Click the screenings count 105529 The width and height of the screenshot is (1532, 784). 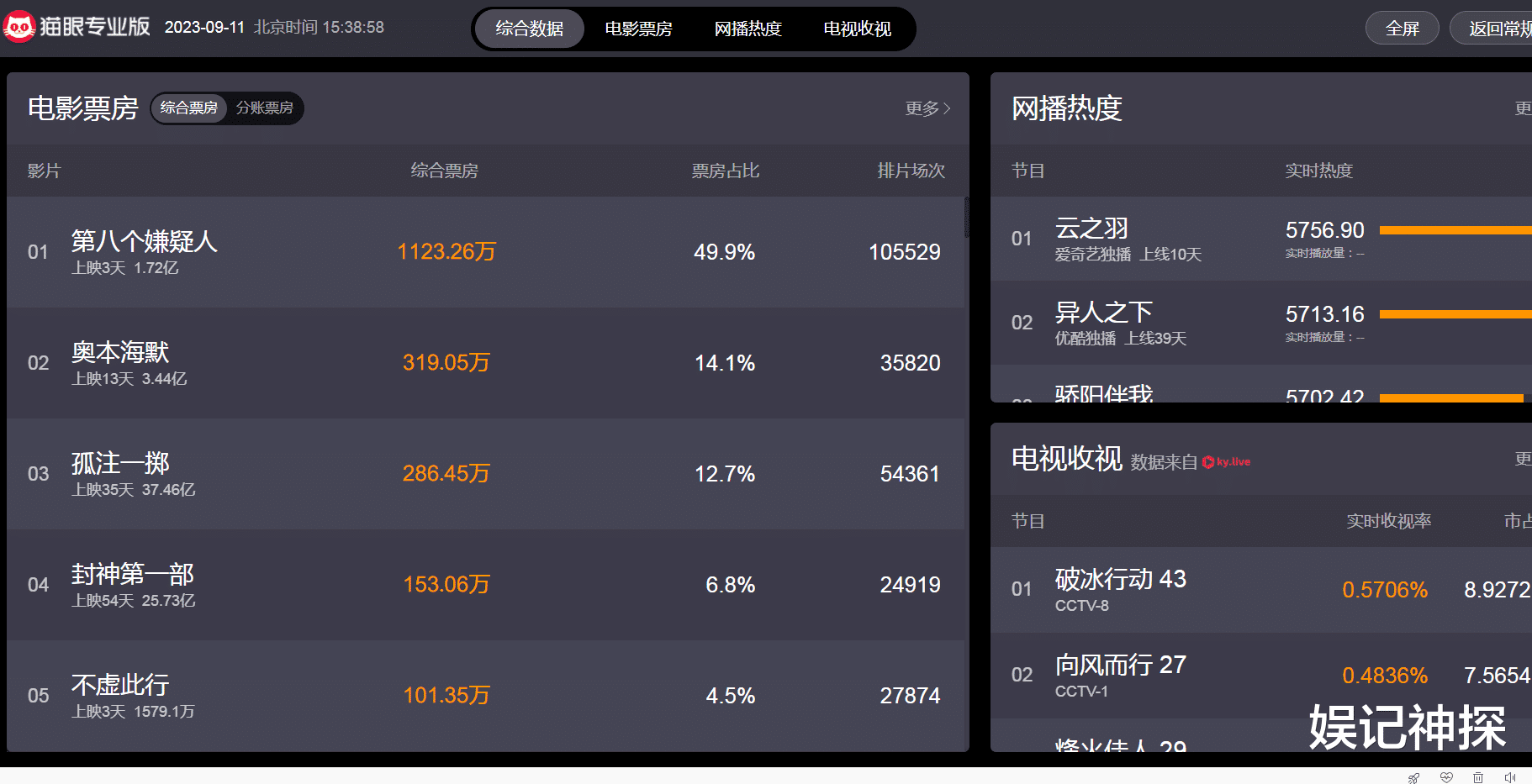905,252
